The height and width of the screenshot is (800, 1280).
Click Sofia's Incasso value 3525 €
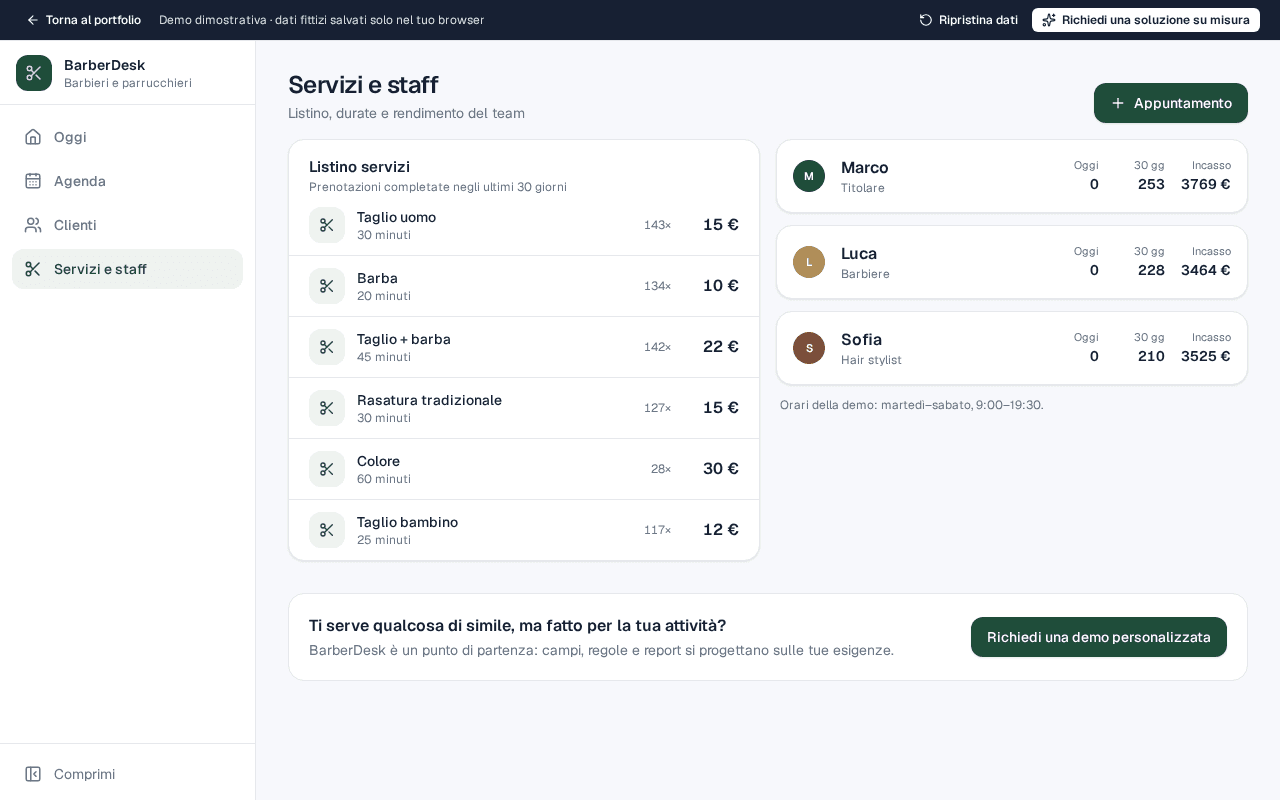pos(1206,356)
